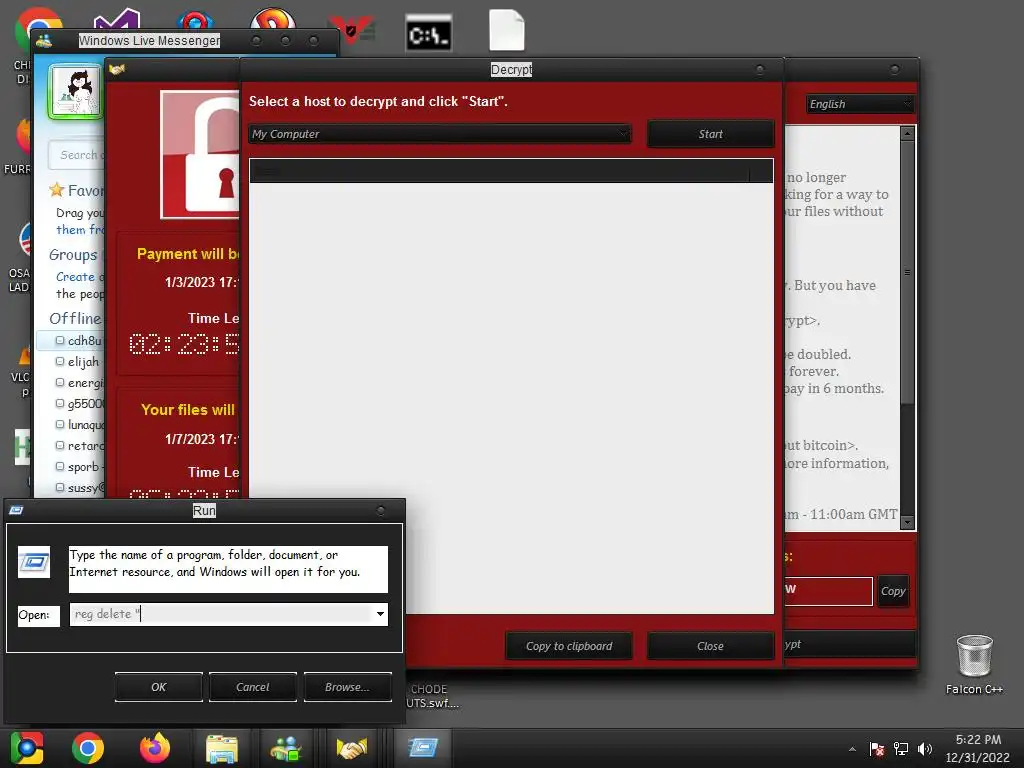Open the English language dropdown
This screenshot has width=1024, height=768.
click(x=859, y=104)
